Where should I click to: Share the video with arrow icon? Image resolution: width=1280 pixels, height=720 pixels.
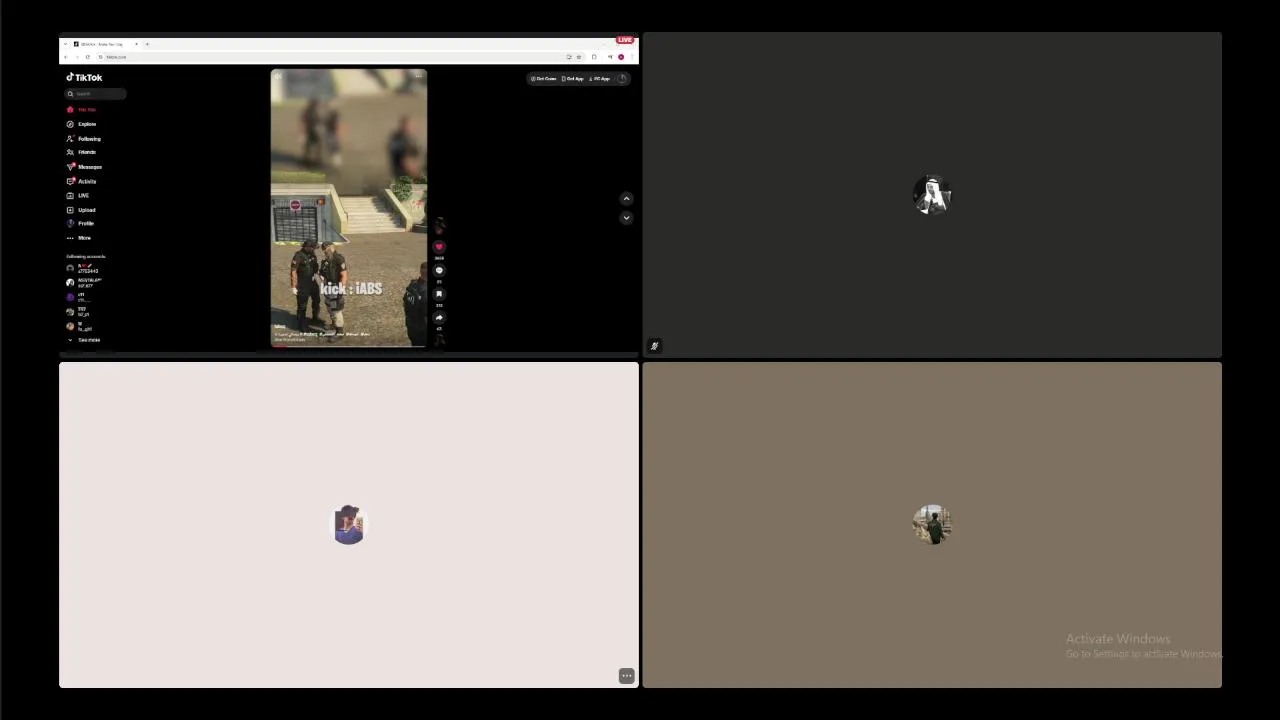pos(439,317)
